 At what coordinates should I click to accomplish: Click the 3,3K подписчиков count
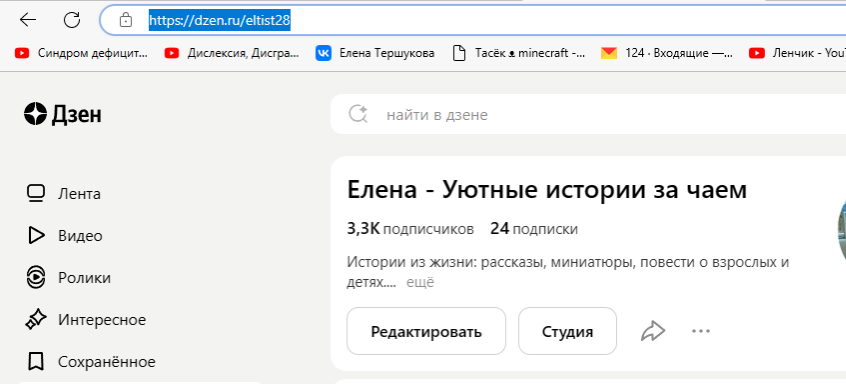click(x=411, y=229)
